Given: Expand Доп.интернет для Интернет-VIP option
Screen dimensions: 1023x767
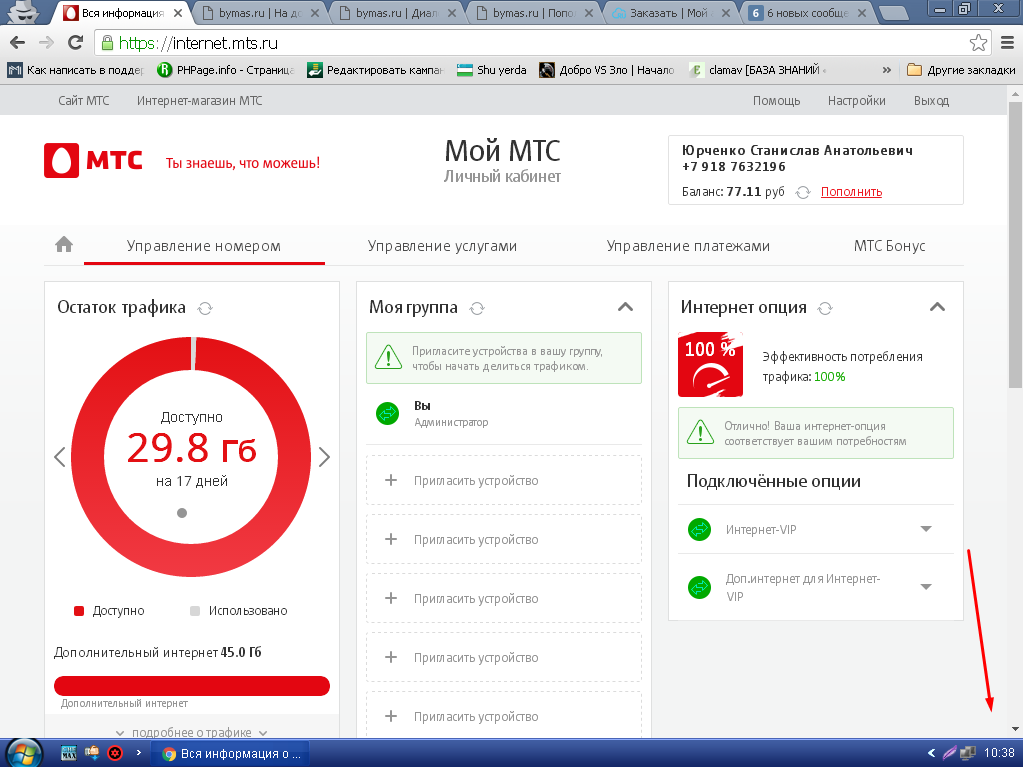Looking at the screenshot, I should pos(925,587).
